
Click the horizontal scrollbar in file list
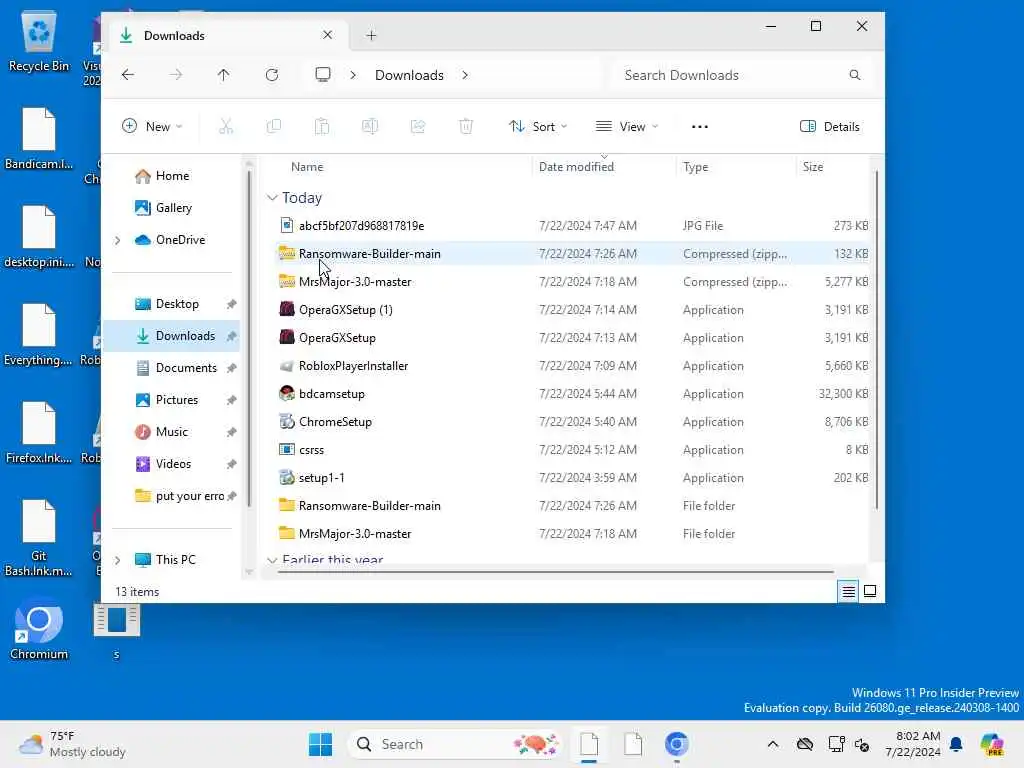click(x=555, y=572)
